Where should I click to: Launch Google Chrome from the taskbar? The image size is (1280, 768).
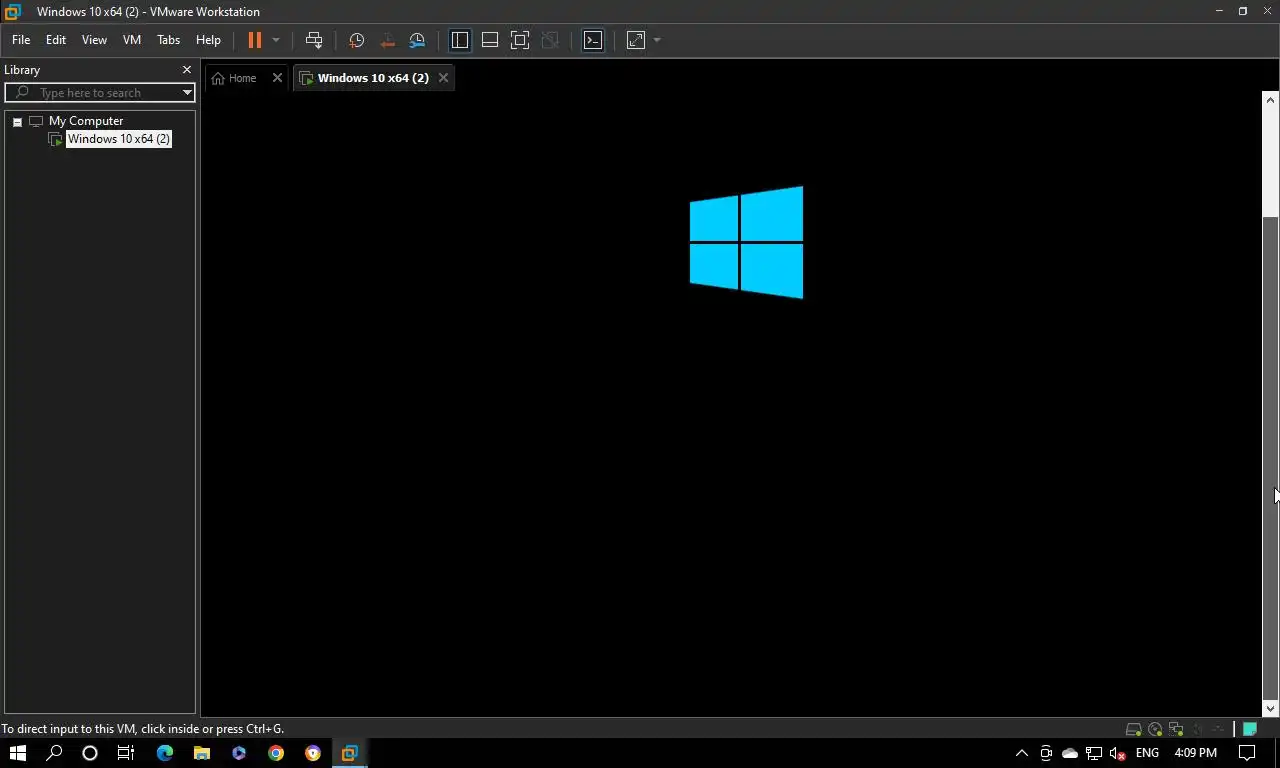(x=276, y=753)
